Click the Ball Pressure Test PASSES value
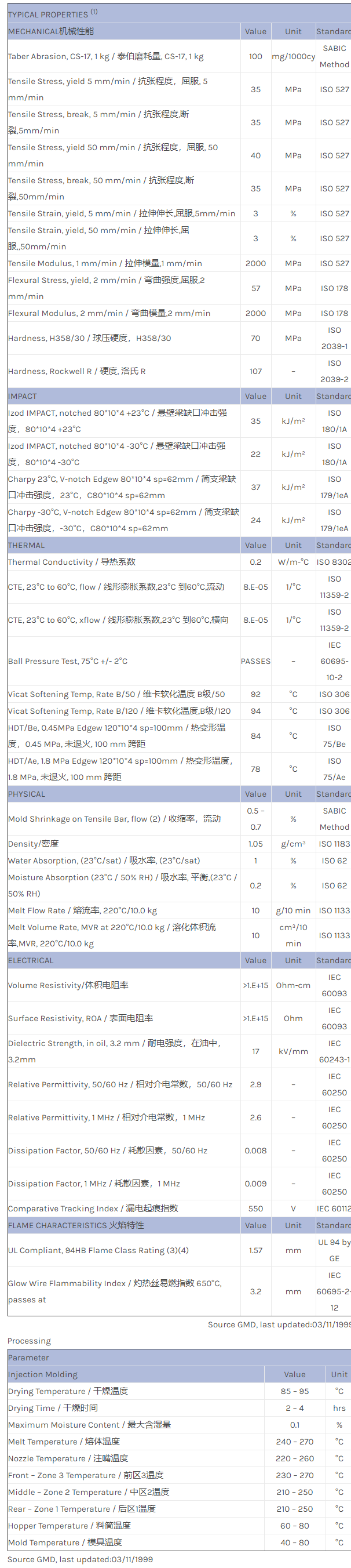351x1568 pixels. click(x=255, y=661)
